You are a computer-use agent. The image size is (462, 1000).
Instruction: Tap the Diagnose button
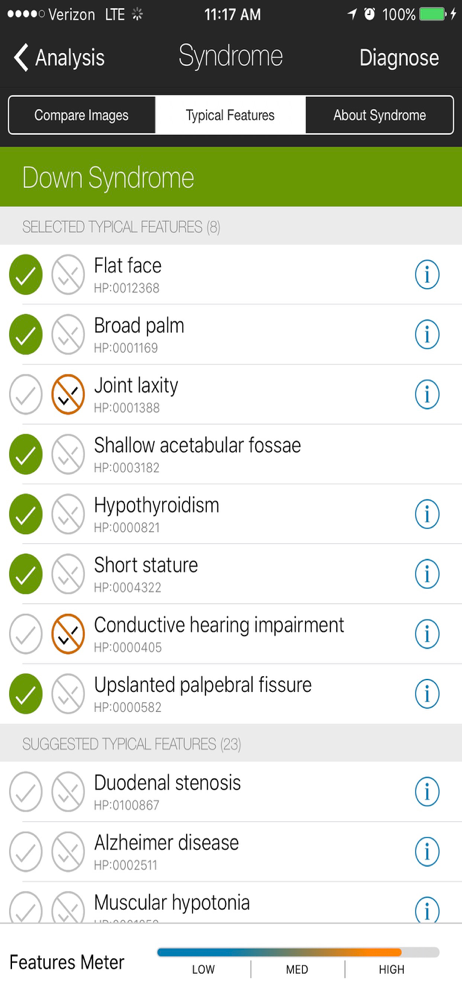(x=399, y=58)
